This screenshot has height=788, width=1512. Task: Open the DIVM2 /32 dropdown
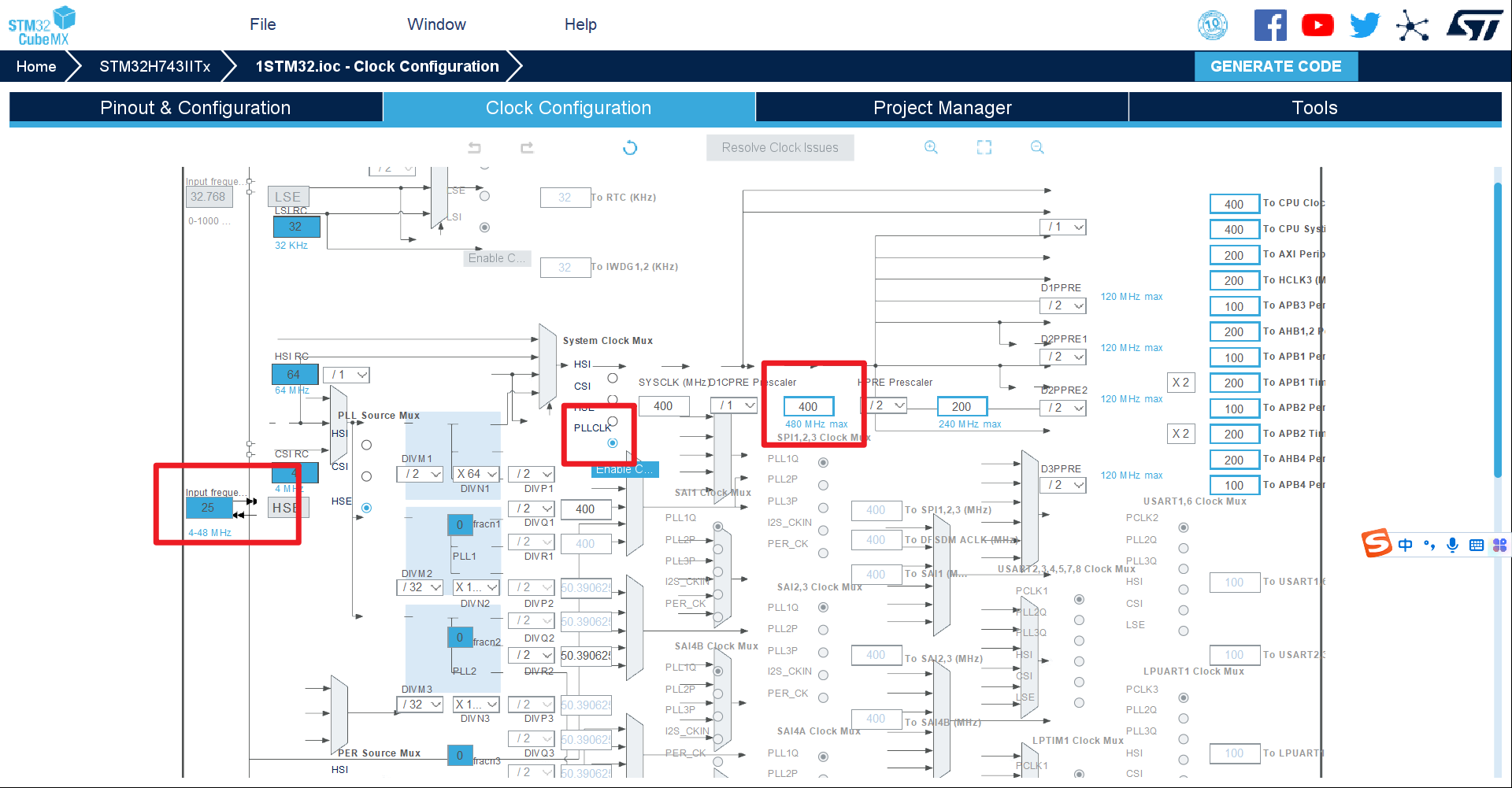(420, 587)
